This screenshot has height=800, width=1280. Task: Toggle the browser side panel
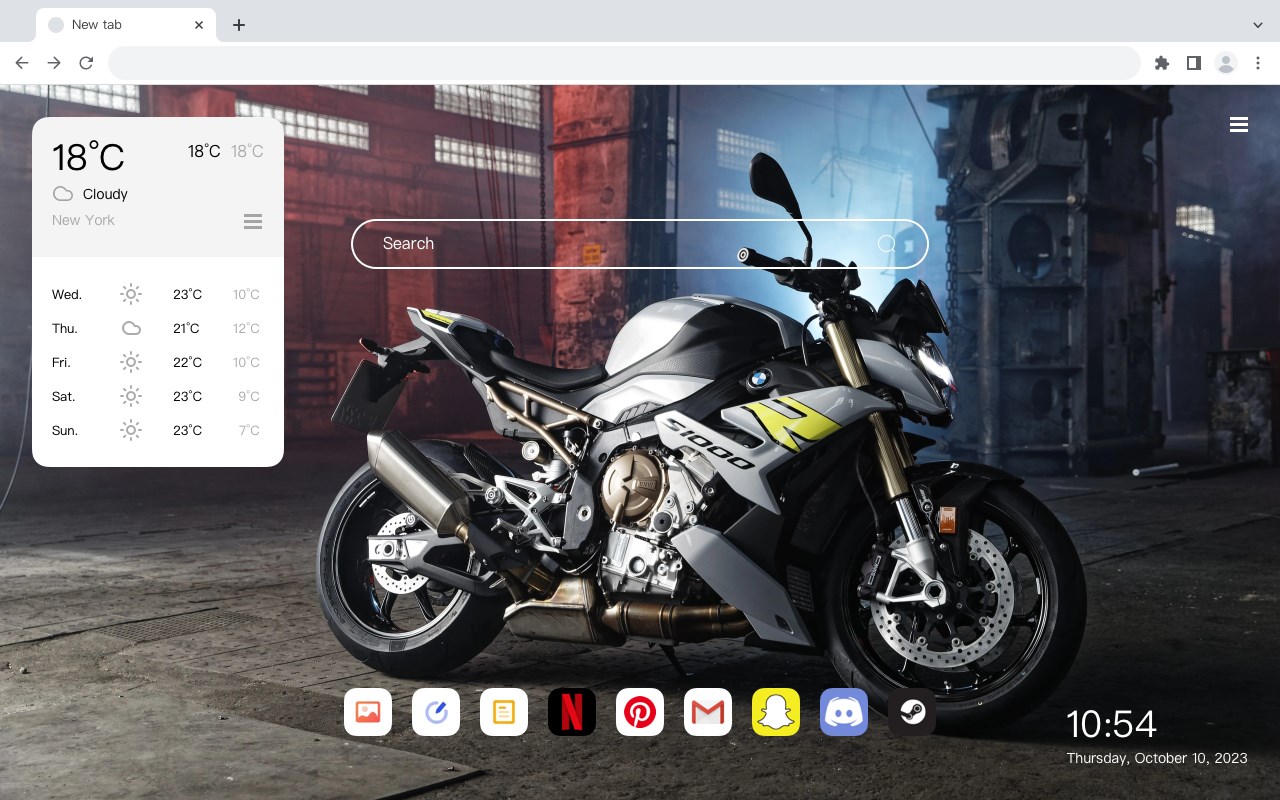1193,63
